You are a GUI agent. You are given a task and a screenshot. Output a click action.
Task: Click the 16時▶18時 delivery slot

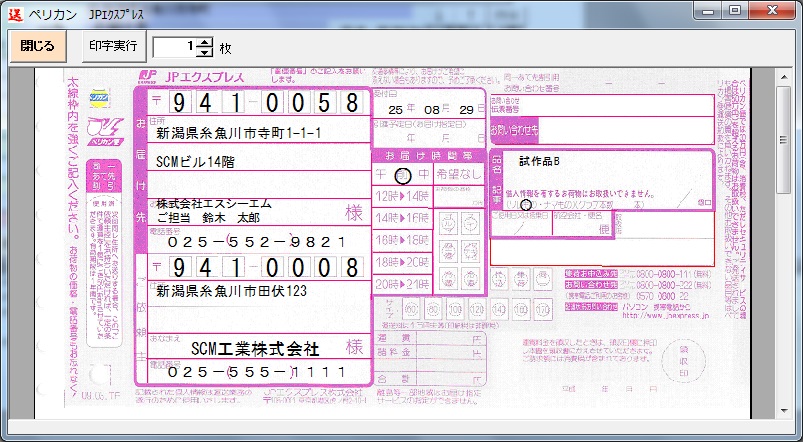point(403,240)
